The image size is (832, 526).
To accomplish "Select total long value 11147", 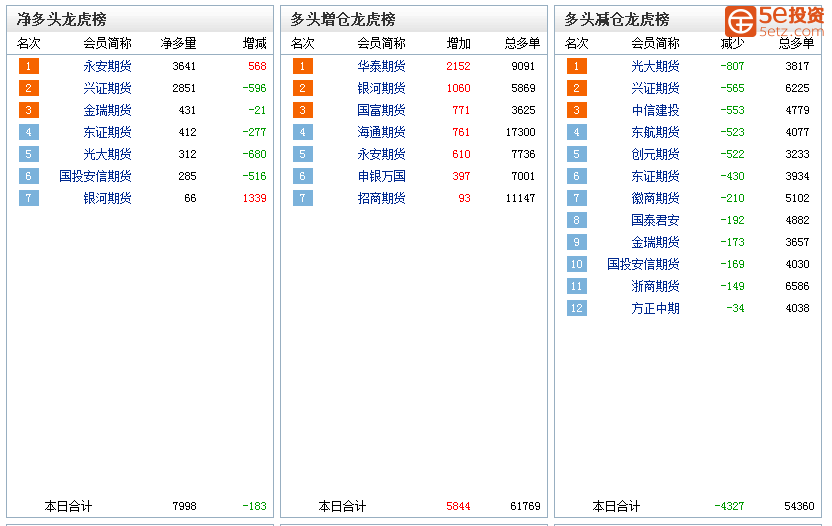I will tap(521, 199).
